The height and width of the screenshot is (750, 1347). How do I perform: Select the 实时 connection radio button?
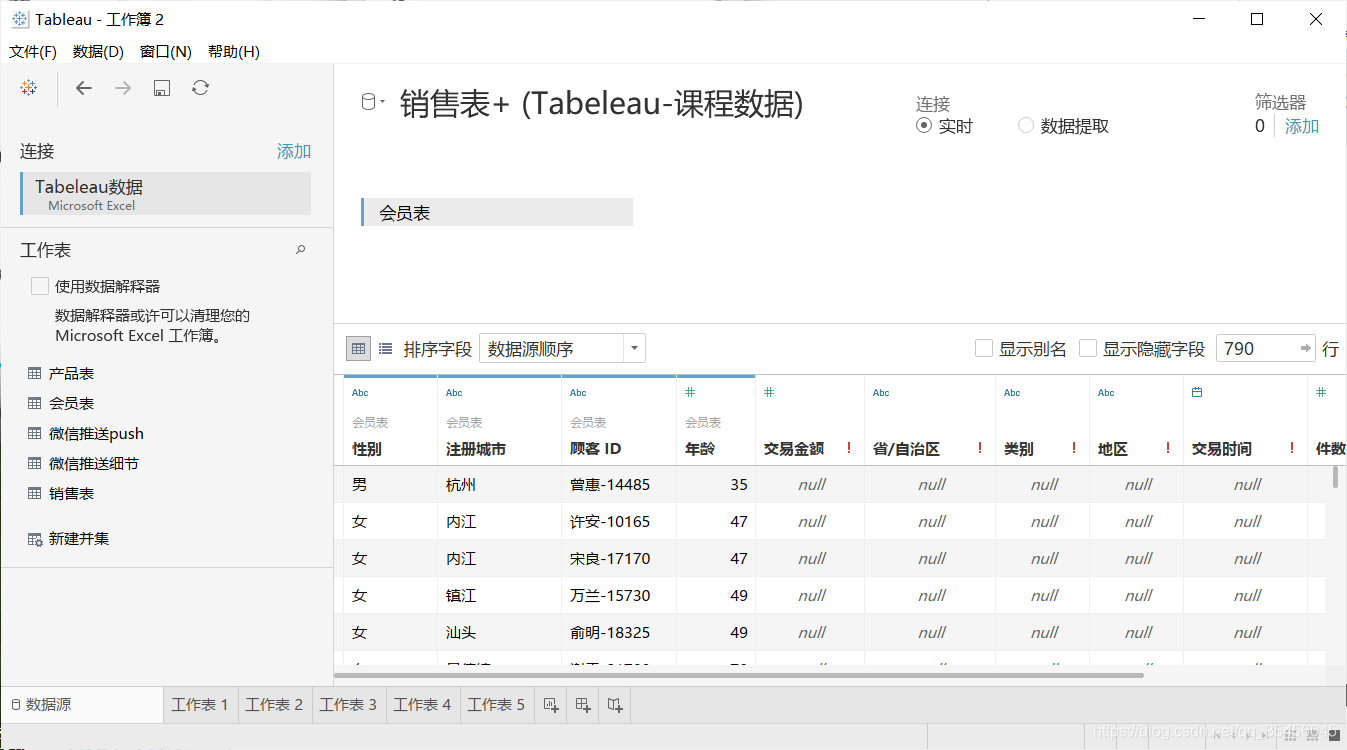(x=924, y=126)
